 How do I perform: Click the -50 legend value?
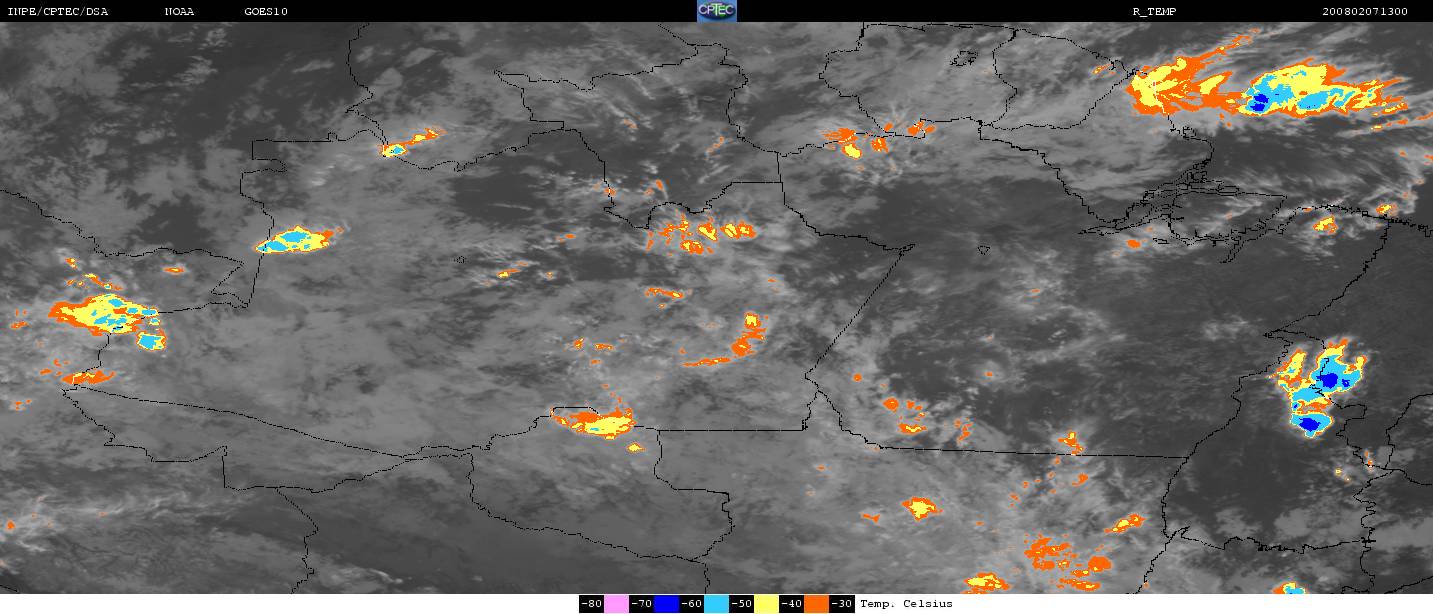click(x=741, y=604)
